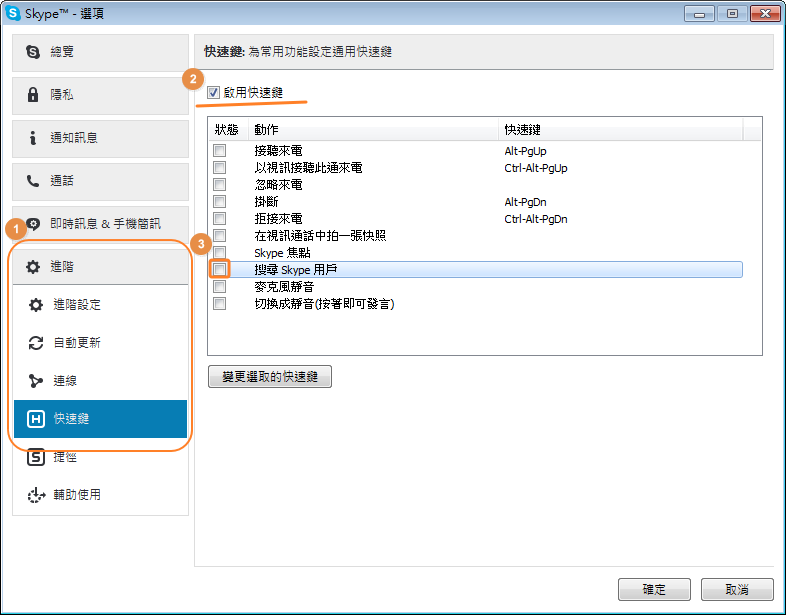The width and height of the screenshot is (786, 615).
Task: Enable the 在視訊通話中拍一張快照 checkbox
Action: [220, 236]
